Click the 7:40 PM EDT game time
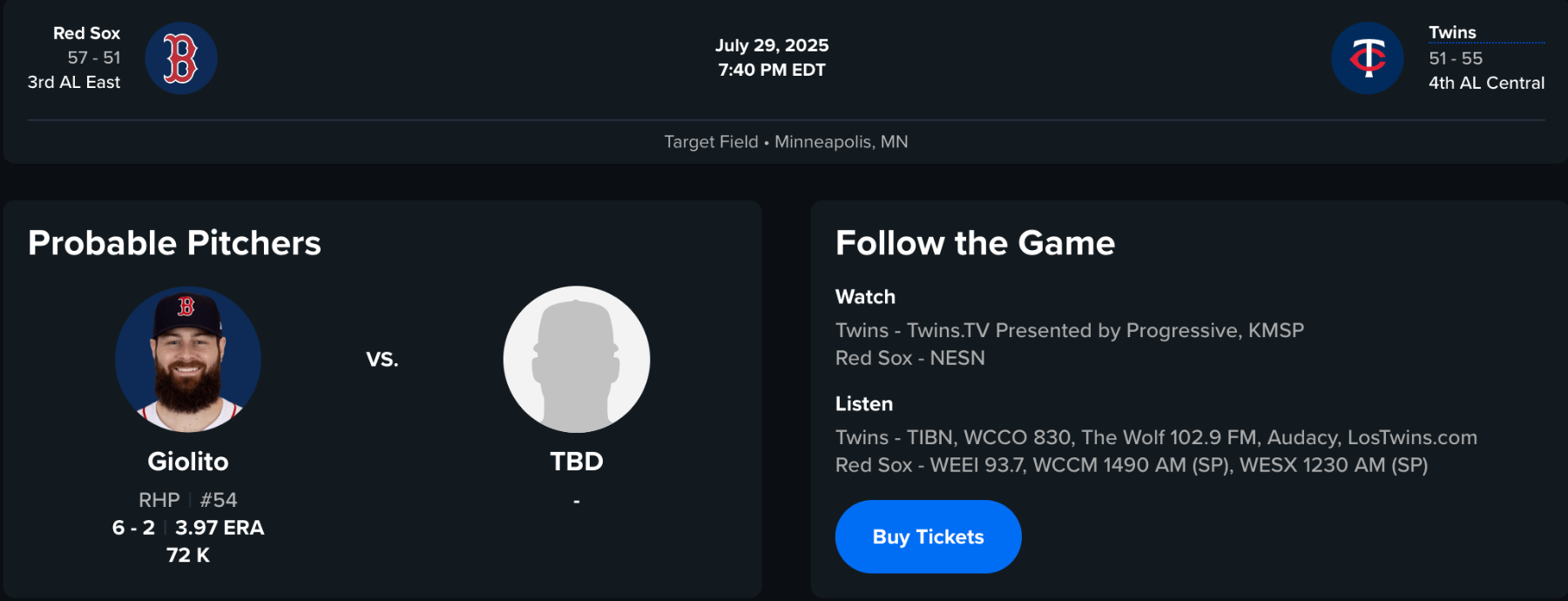The width and height of the screenshot is (1568, 601). (772, 70)
